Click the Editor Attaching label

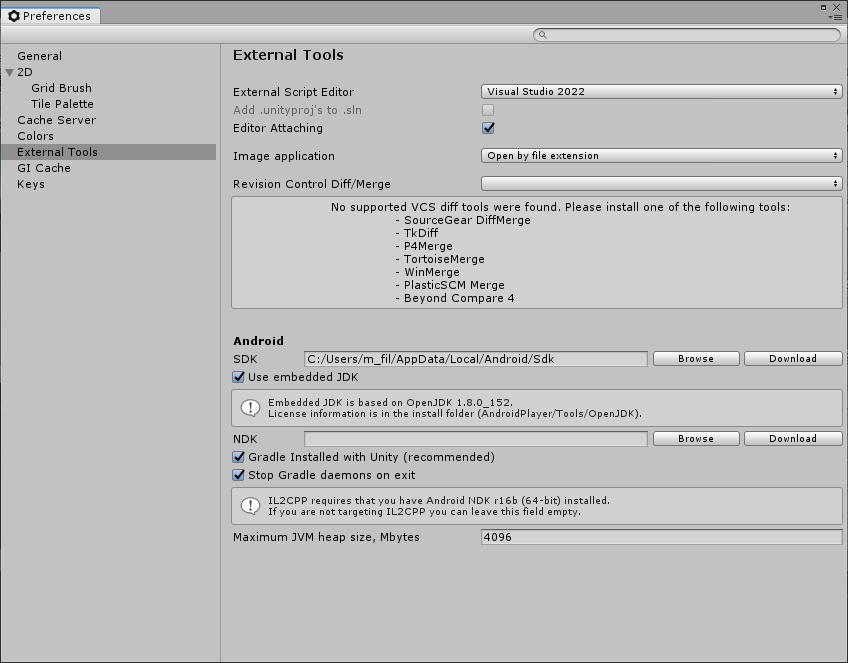[x=278, y=128]
